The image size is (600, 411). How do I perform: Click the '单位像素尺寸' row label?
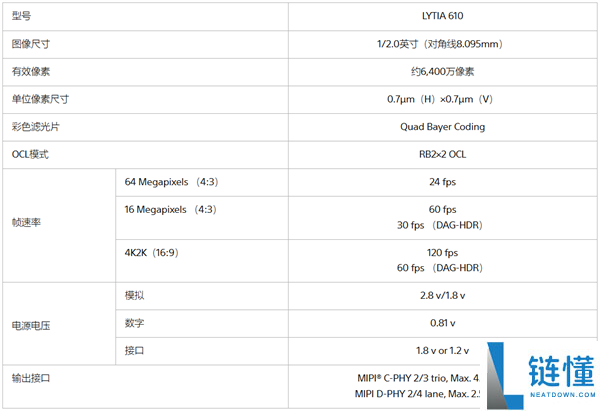tap(40, 99)
